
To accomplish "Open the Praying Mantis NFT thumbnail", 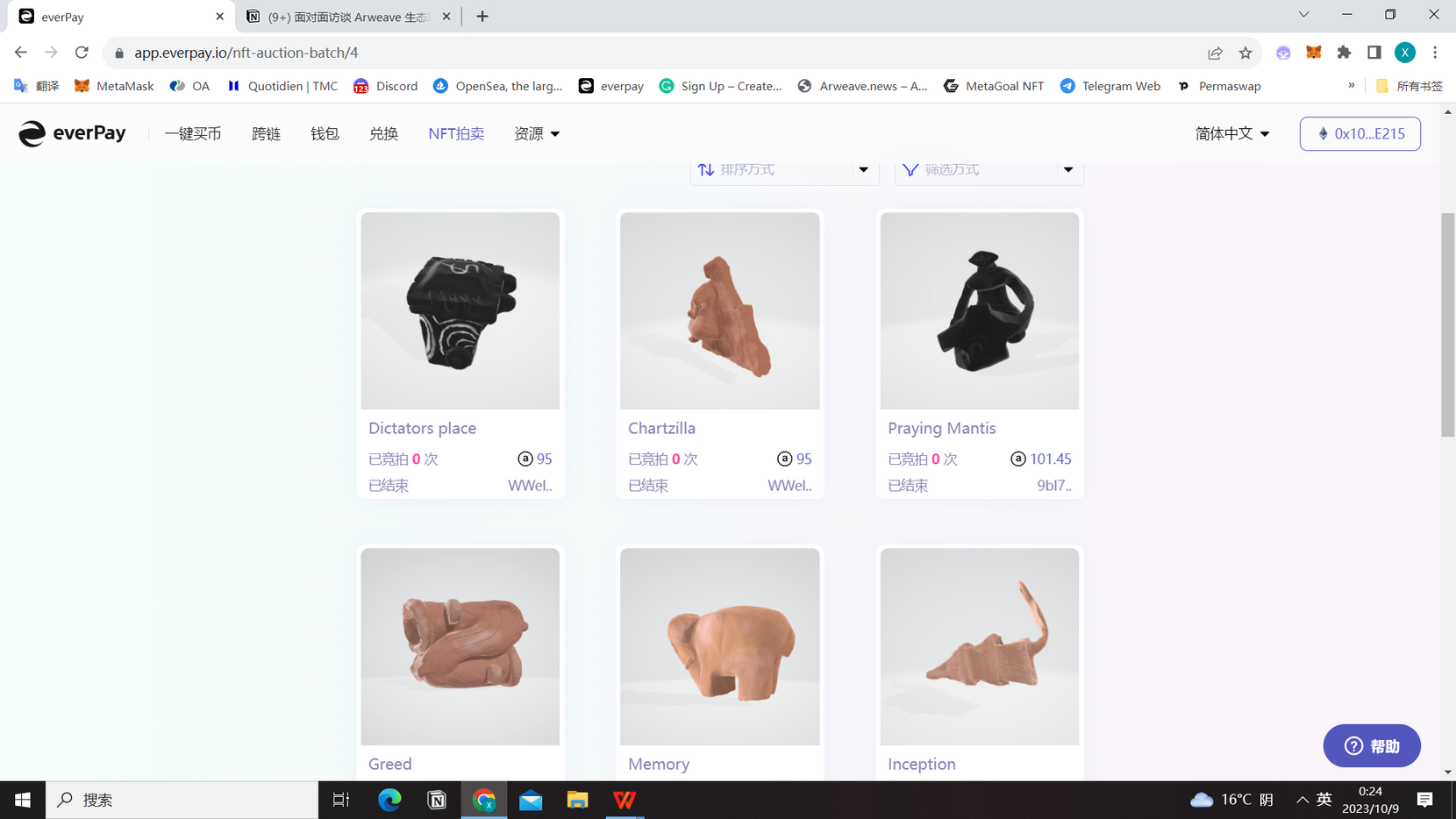I will [979, 311].
